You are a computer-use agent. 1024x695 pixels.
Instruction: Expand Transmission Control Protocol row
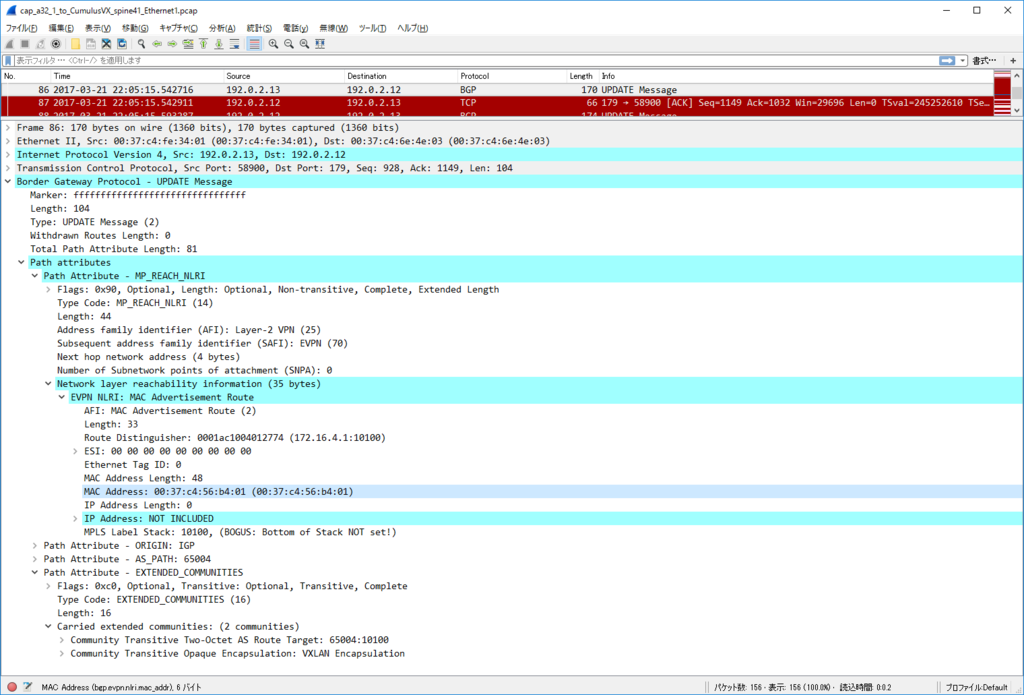click(x=8, y=168)
